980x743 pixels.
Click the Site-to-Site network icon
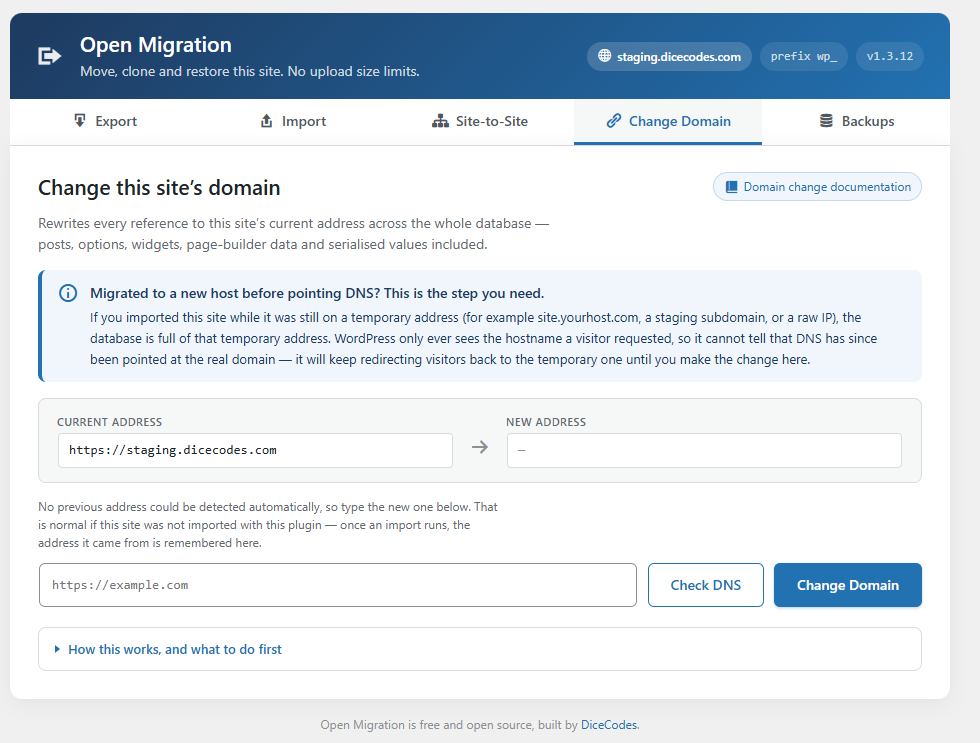click(x=440, y=121)
